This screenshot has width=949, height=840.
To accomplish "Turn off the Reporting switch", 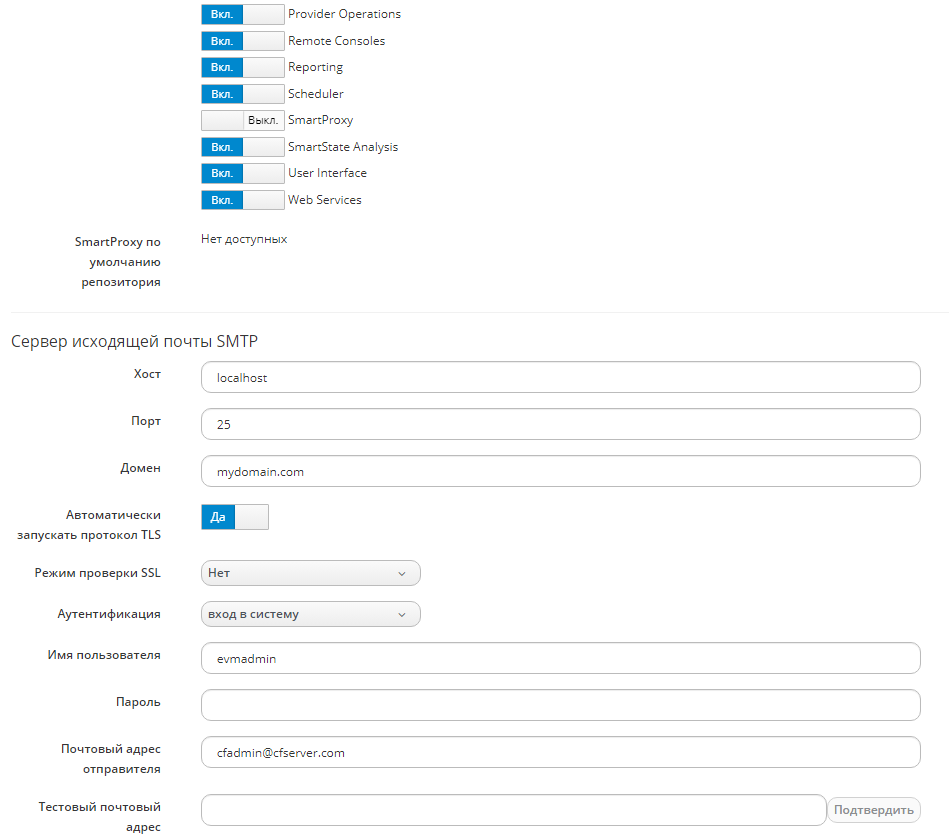I will click(x=243, y=67).
